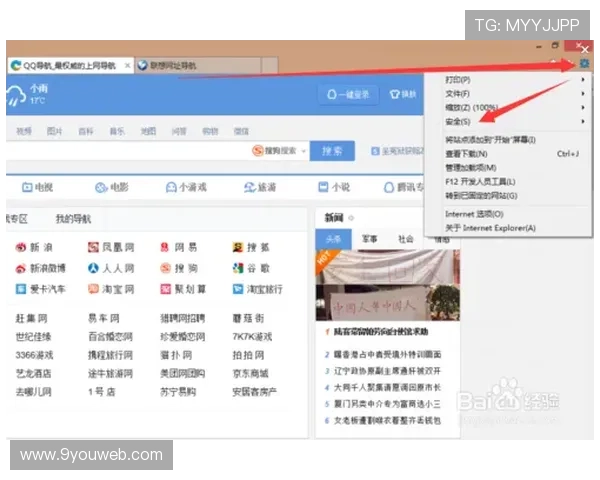Screen dimensions: 600x480
Task: Click the rain weather cloud icon
Action: [15, 95]
